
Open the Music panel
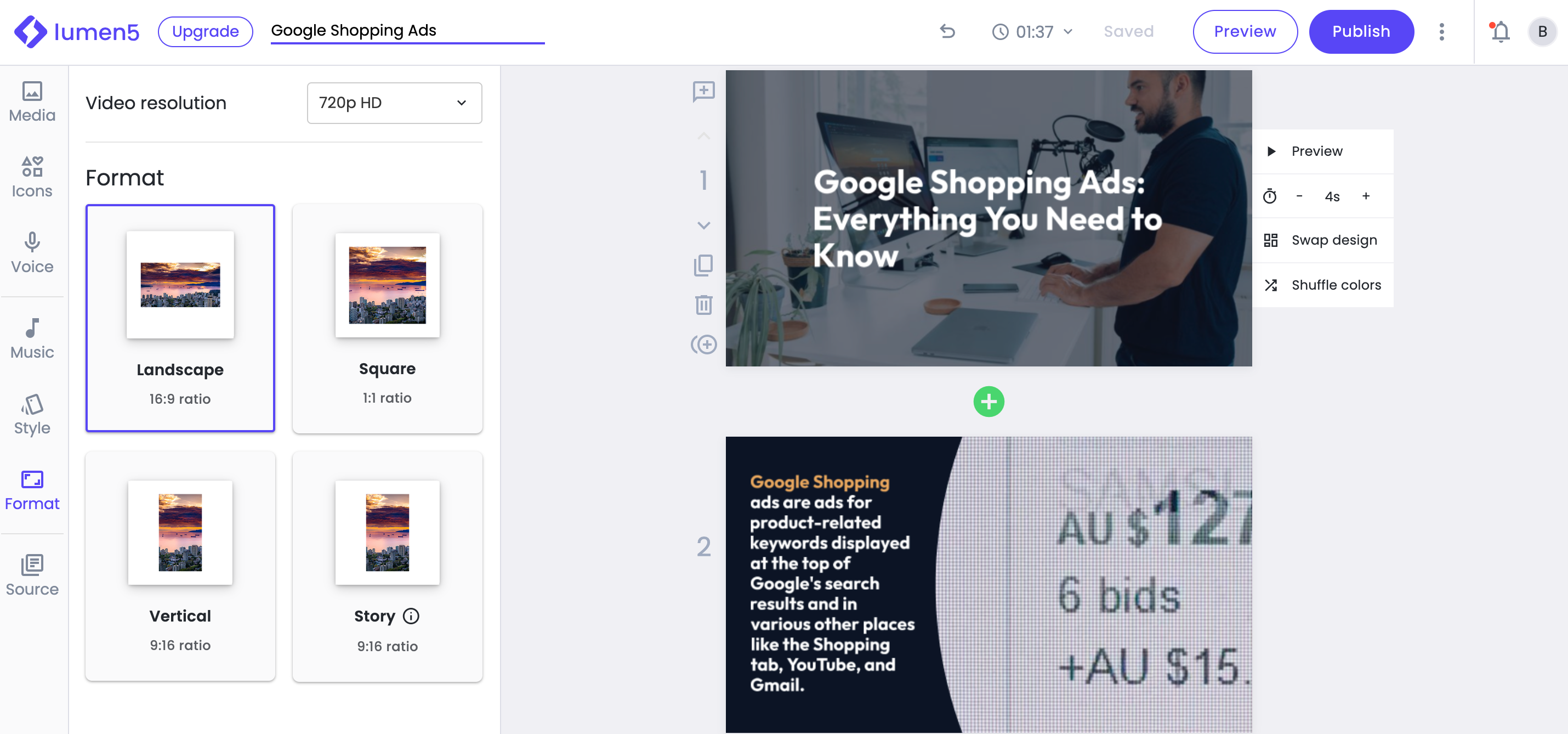32,338
